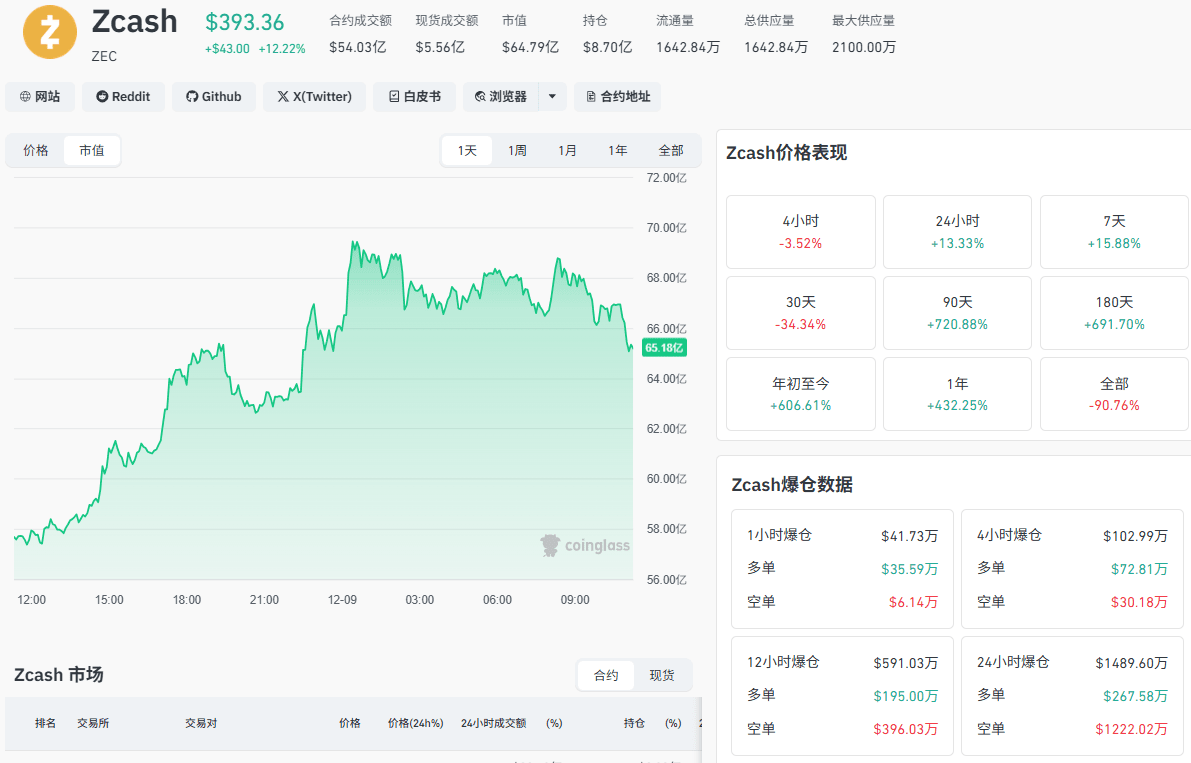This screenshot has width=1191, height=763.
Task: Click the 7天 performance card
Action: pos(1114,232)
